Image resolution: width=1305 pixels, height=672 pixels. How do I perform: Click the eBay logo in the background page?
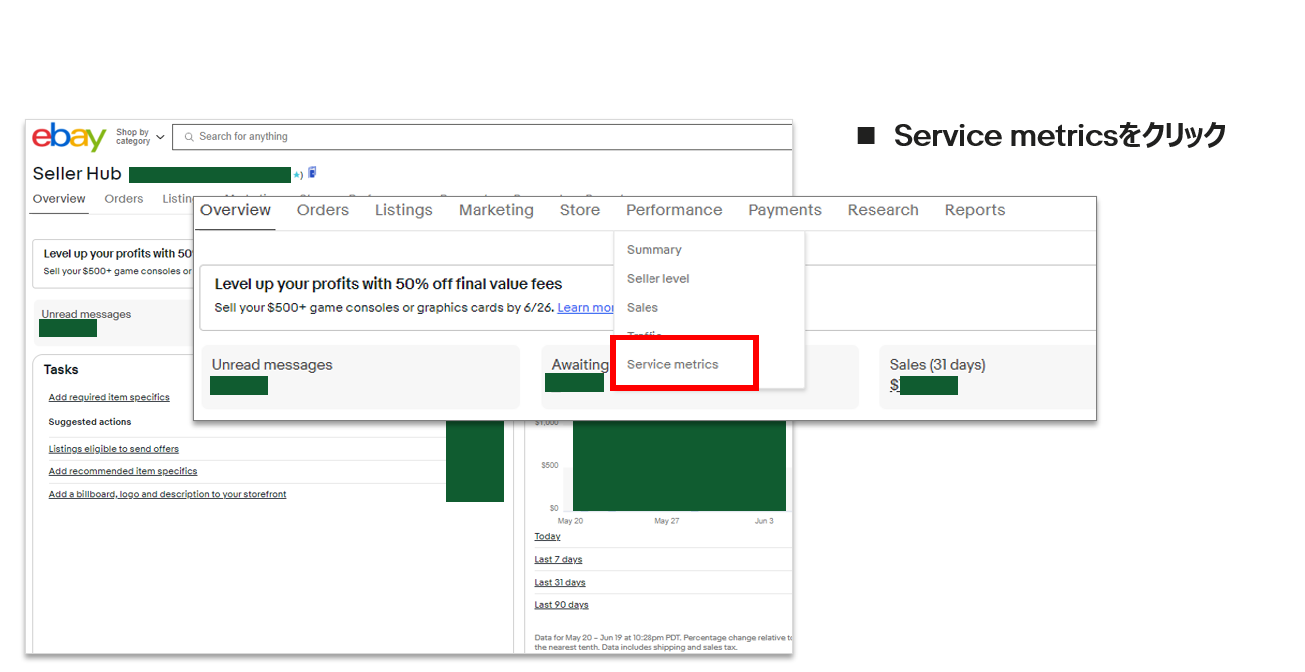[69, 137]
